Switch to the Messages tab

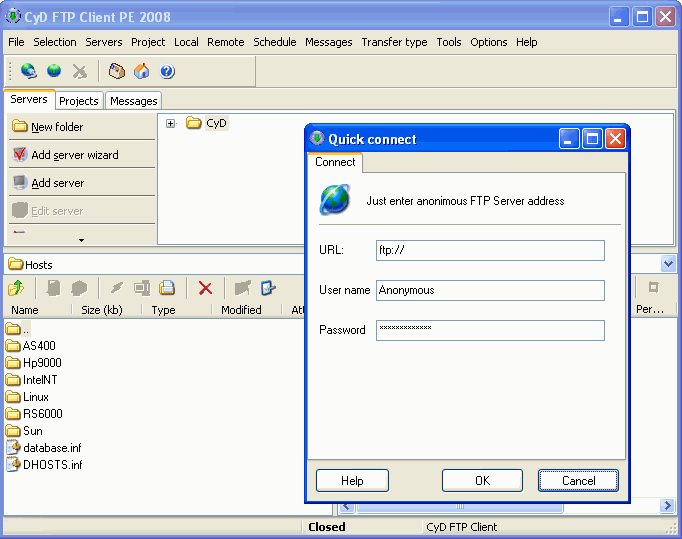(134, 101)
